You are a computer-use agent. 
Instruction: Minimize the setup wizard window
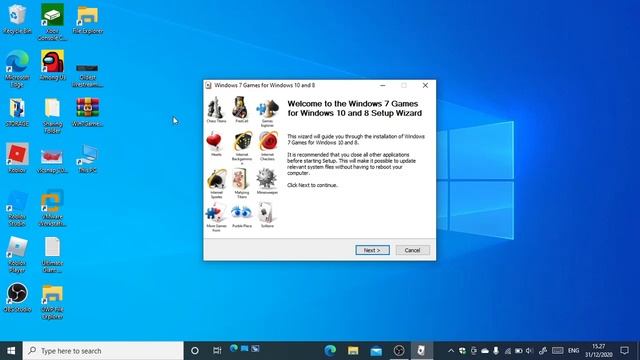pos(382,85)
